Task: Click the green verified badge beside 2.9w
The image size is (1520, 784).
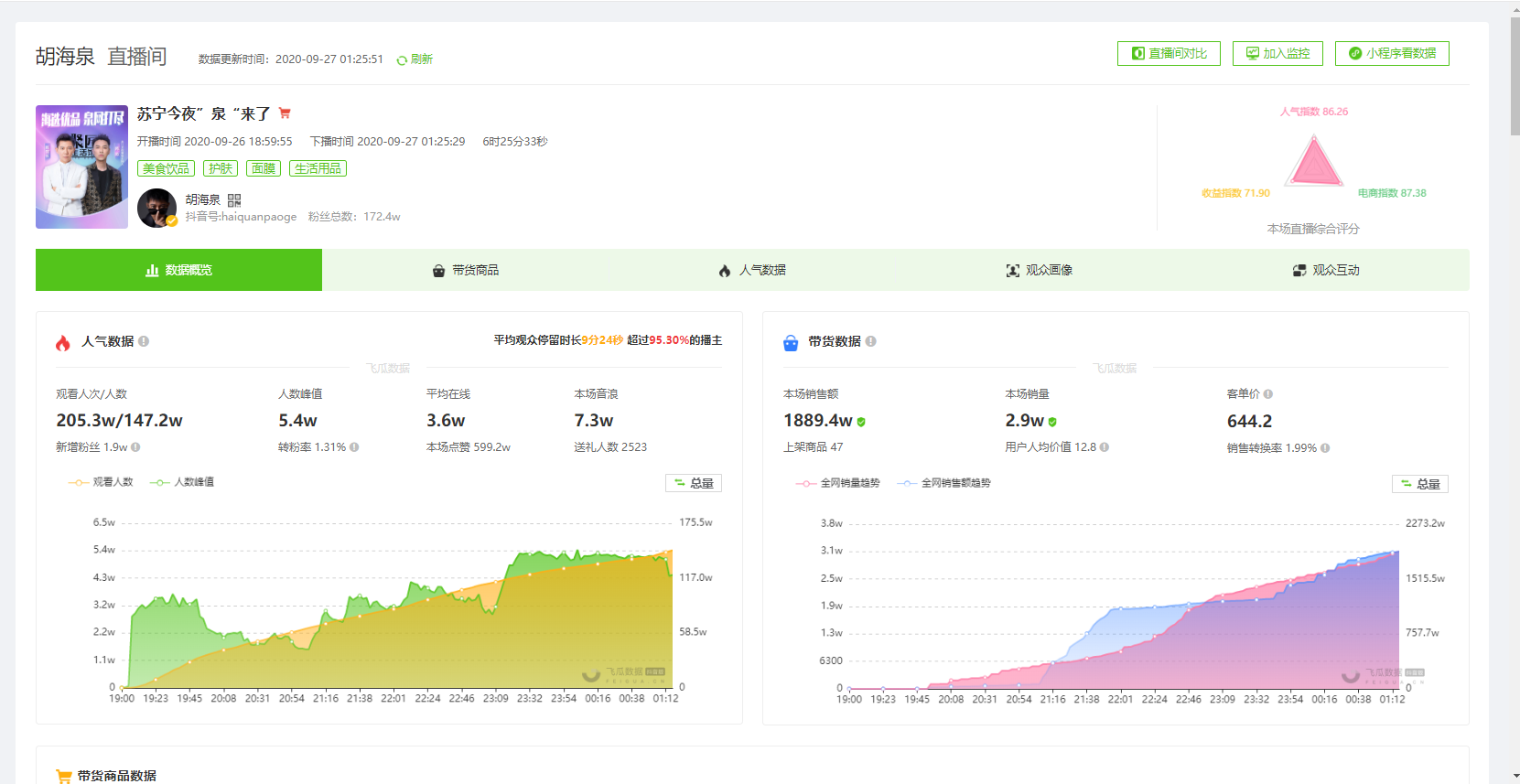Action: coord(1052,422)
